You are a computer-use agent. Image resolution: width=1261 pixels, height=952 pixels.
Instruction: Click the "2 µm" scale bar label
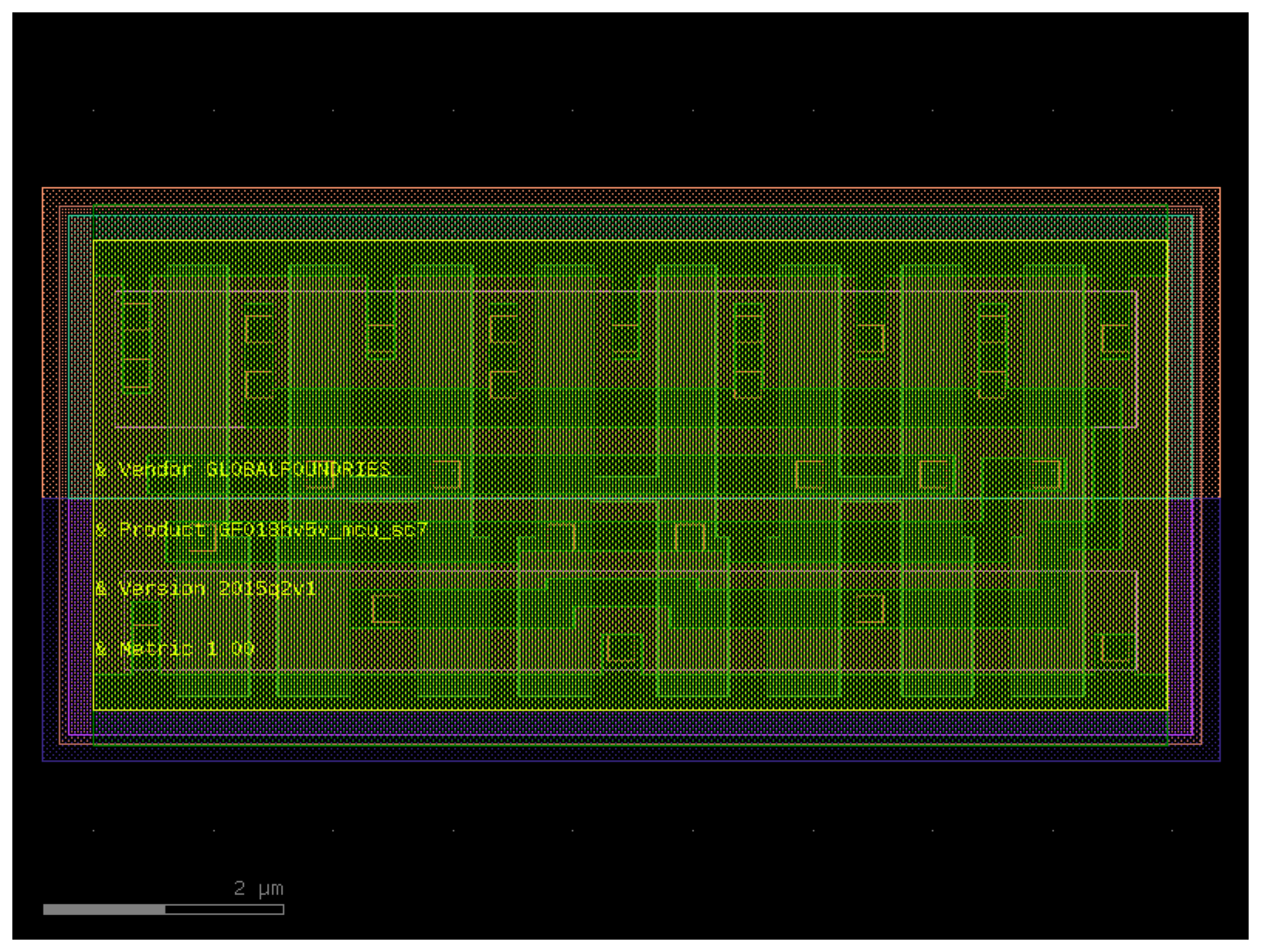(259, 889)
